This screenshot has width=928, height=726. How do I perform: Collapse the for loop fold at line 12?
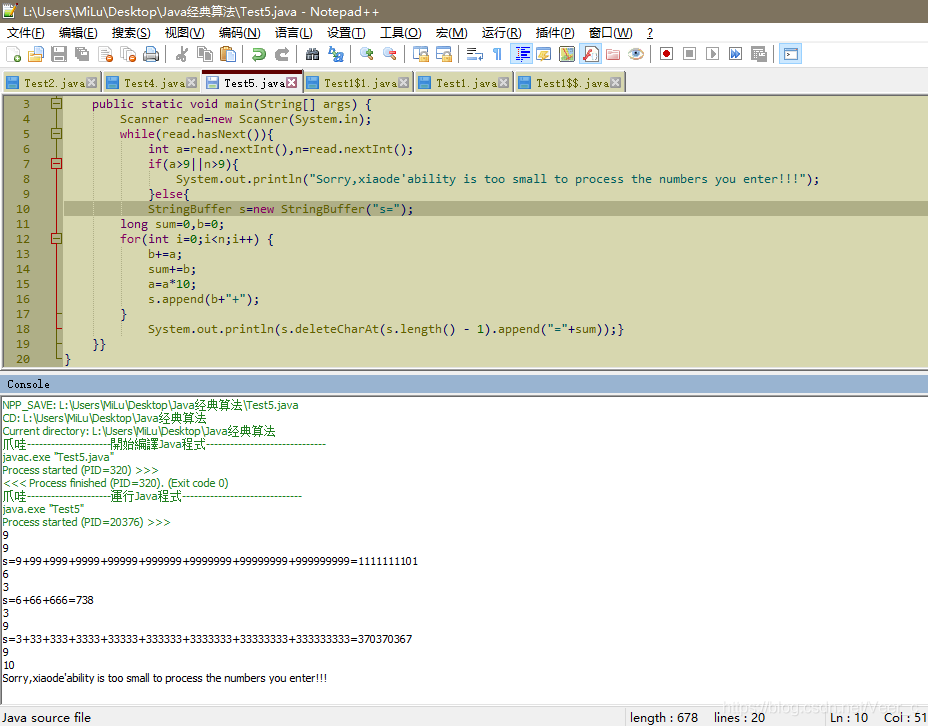click(56, 238)
